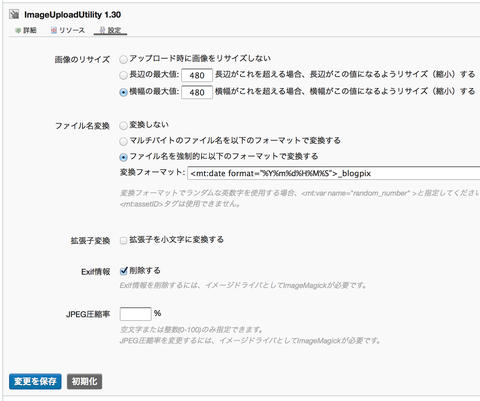Select the 長辺の最大値 radio option
The height and width of the screenshot is (401, 480).
point(123,75)
